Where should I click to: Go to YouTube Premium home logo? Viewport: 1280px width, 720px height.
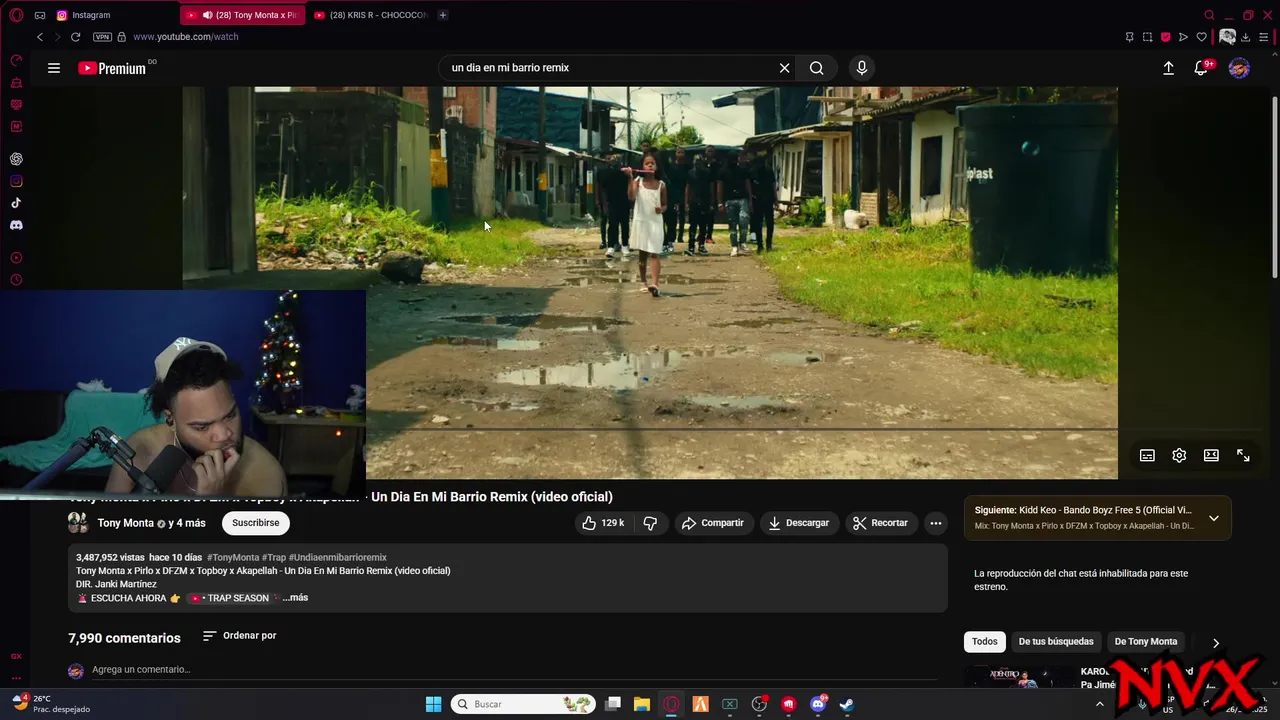[112, 68]
